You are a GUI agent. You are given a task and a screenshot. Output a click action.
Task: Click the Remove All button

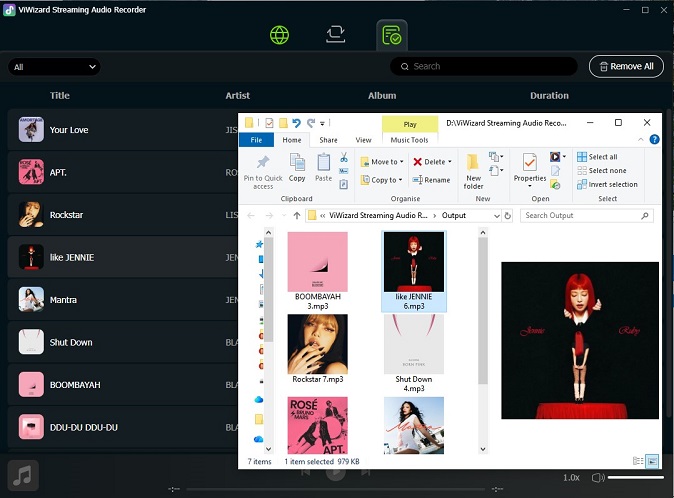(626, 66)
